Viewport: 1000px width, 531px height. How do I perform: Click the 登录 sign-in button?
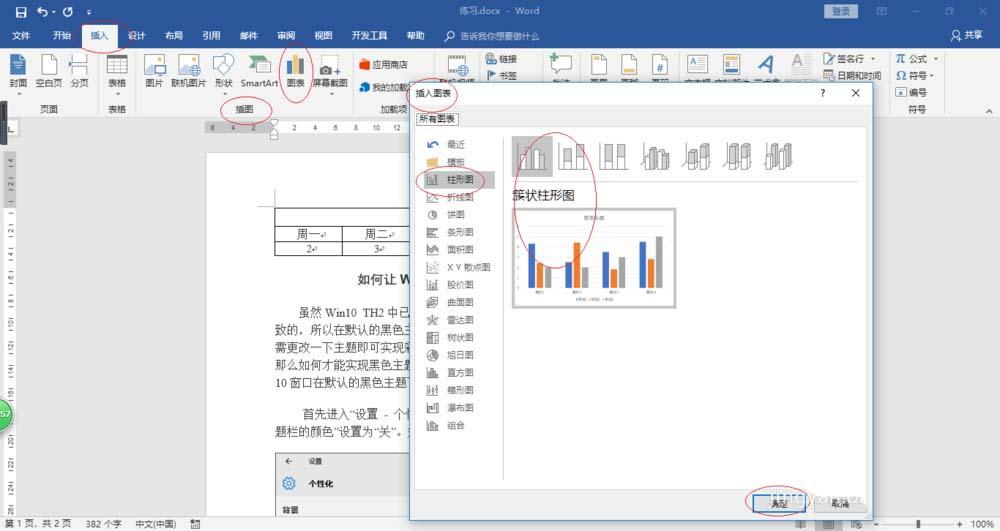click(x=841, y=11)
